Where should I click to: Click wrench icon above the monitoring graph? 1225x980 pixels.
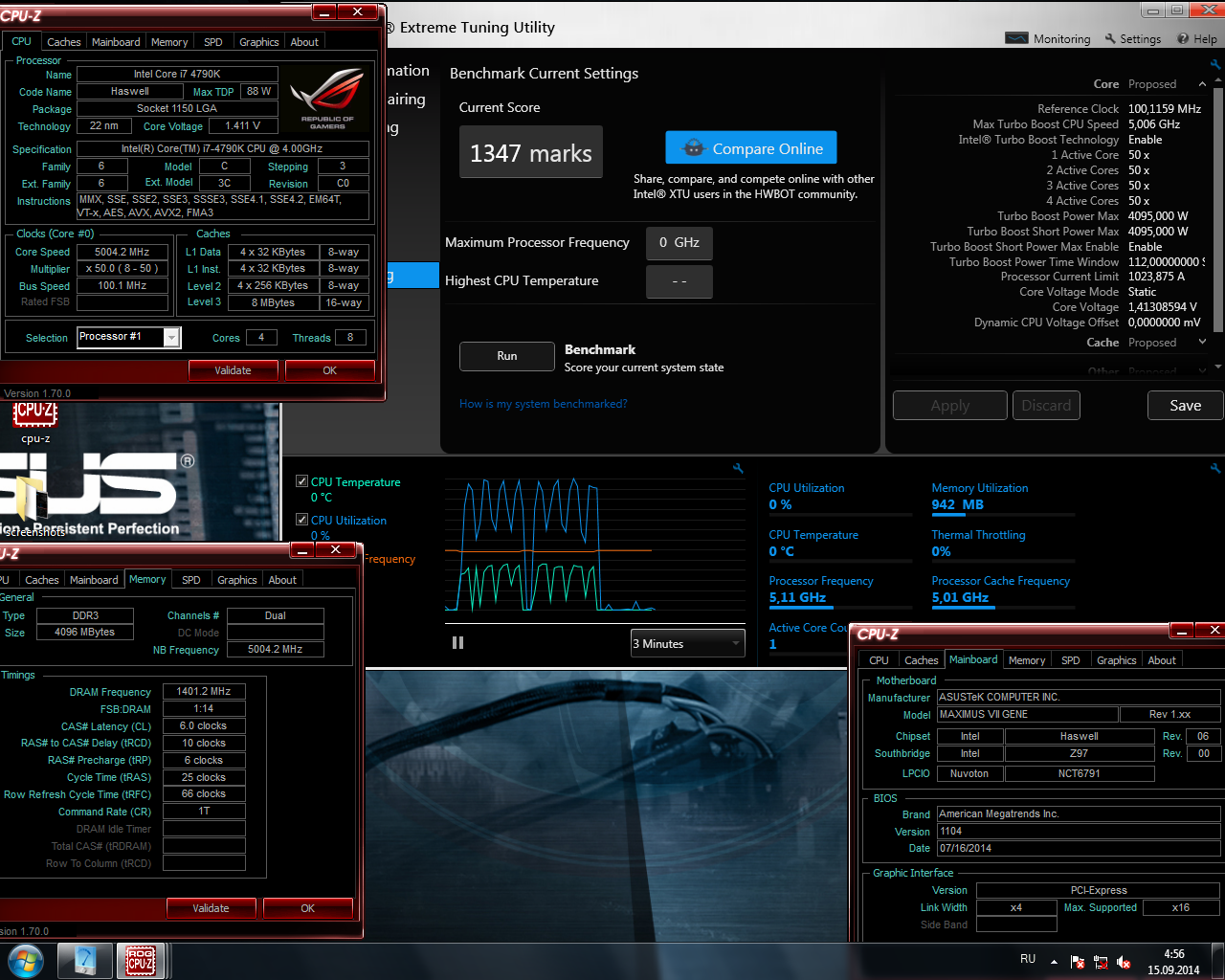click(738, 468)
